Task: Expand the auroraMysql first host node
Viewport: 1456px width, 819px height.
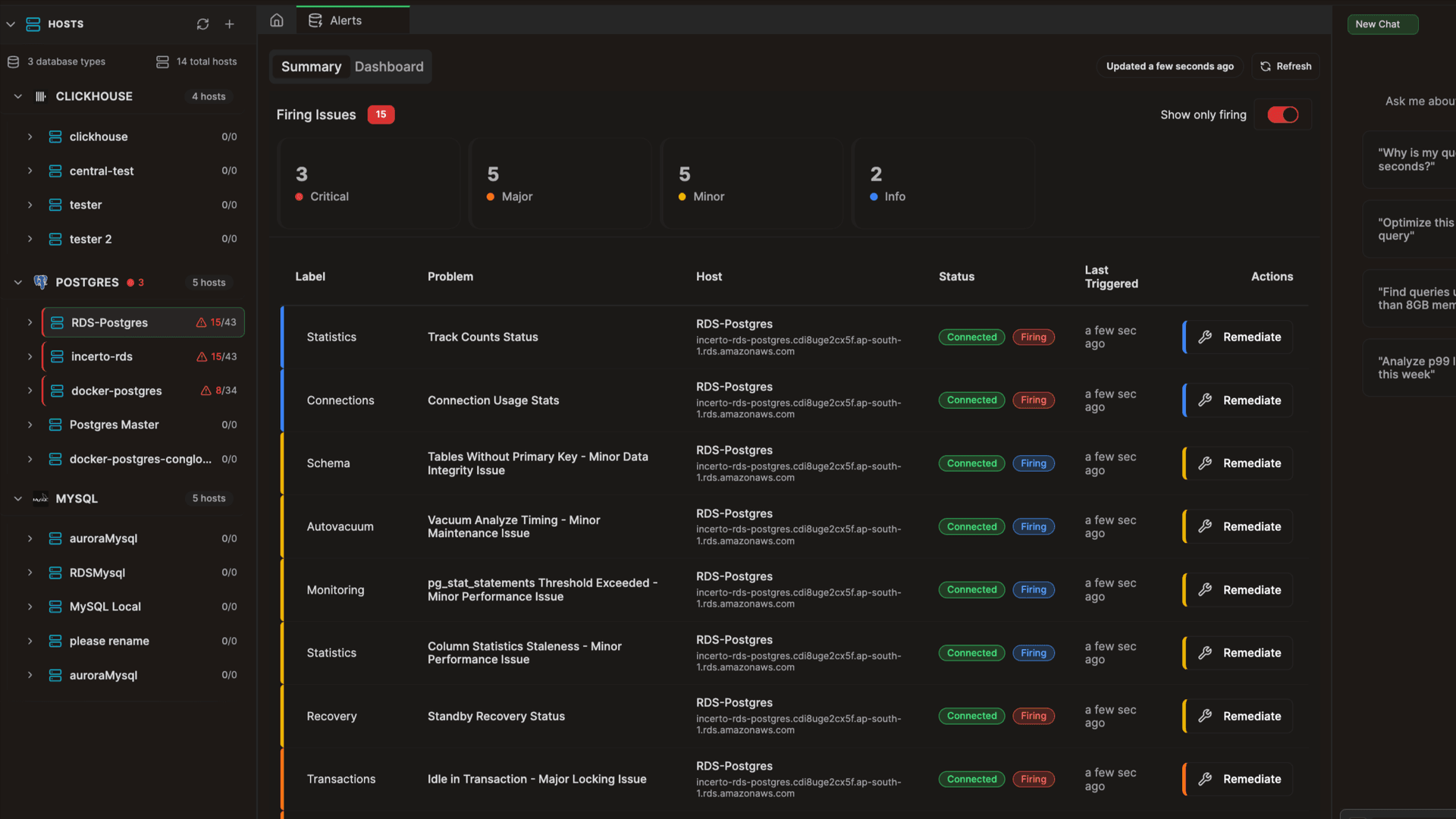Action: tap(30, 538)
